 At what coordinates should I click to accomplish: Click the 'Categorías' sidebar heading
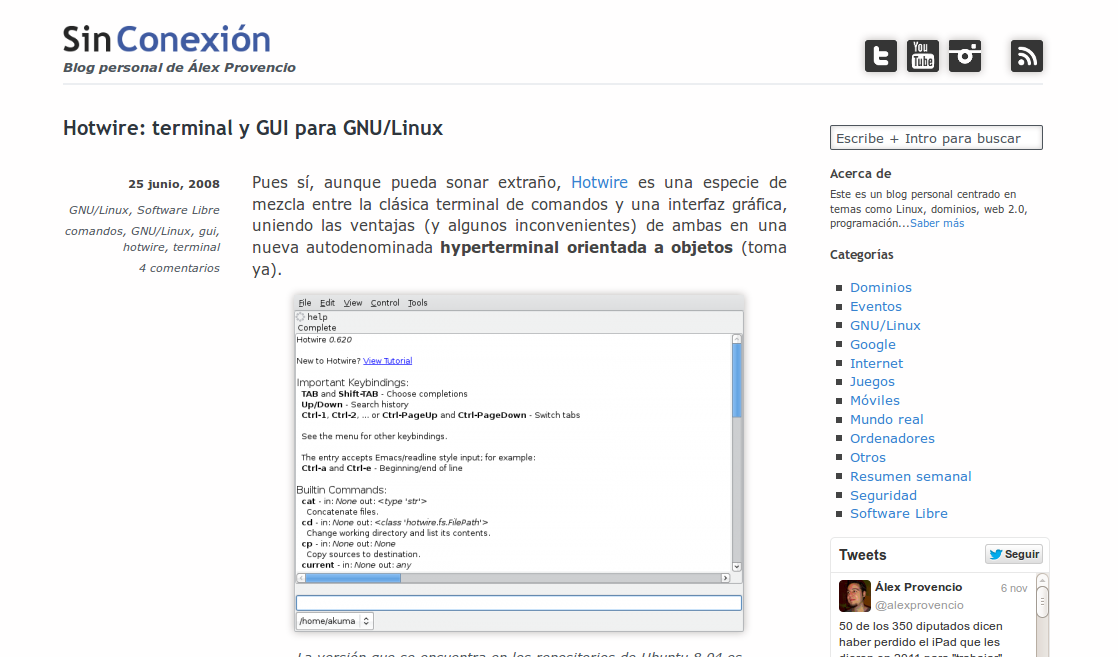[861, 255]
